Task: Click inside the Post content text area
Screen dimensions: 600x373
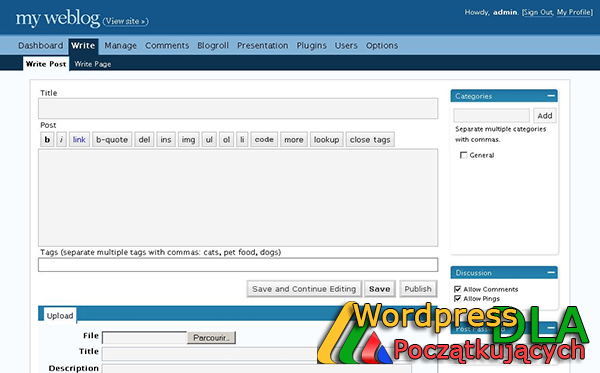Action: [x=238, y=198]
